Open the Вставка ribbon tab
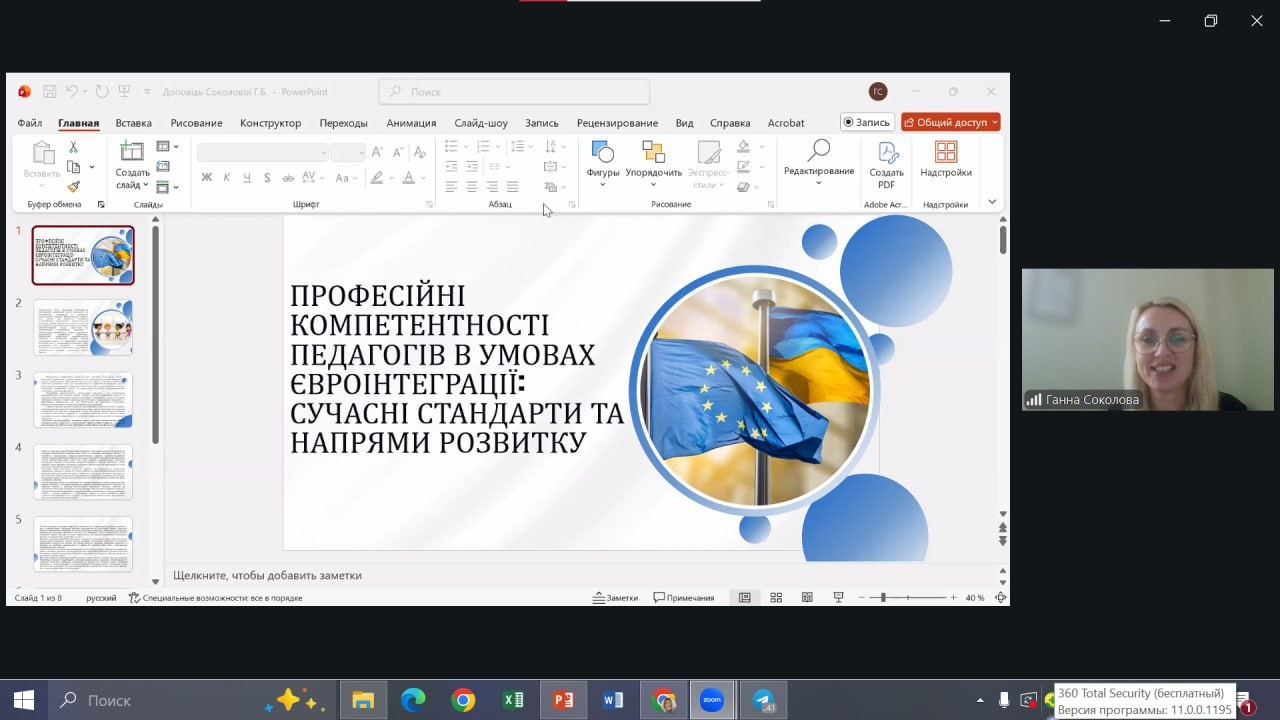1280x720 pixels. [133, 123]
